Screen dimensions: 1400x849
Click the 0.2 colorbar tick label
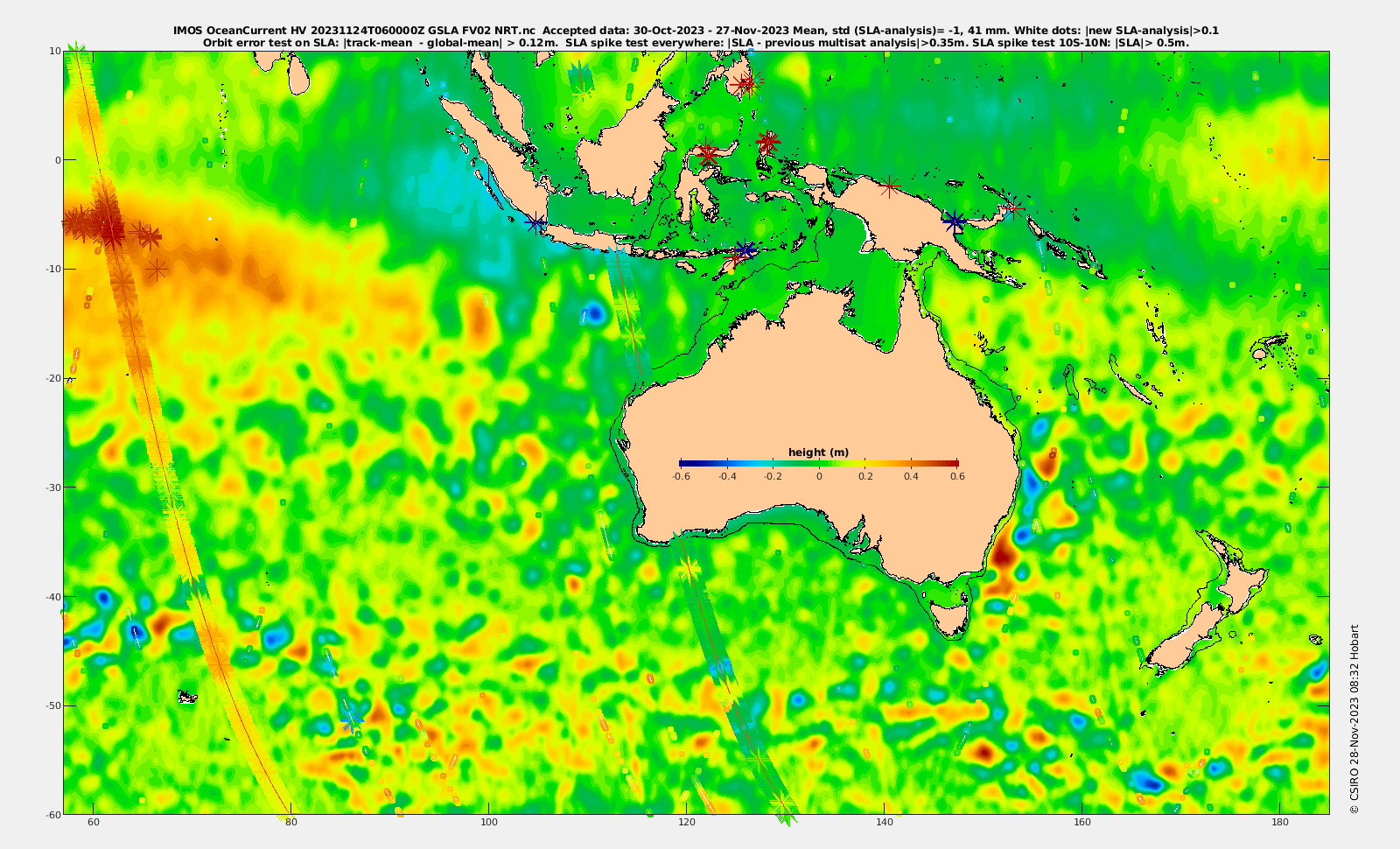pos(865,477)
